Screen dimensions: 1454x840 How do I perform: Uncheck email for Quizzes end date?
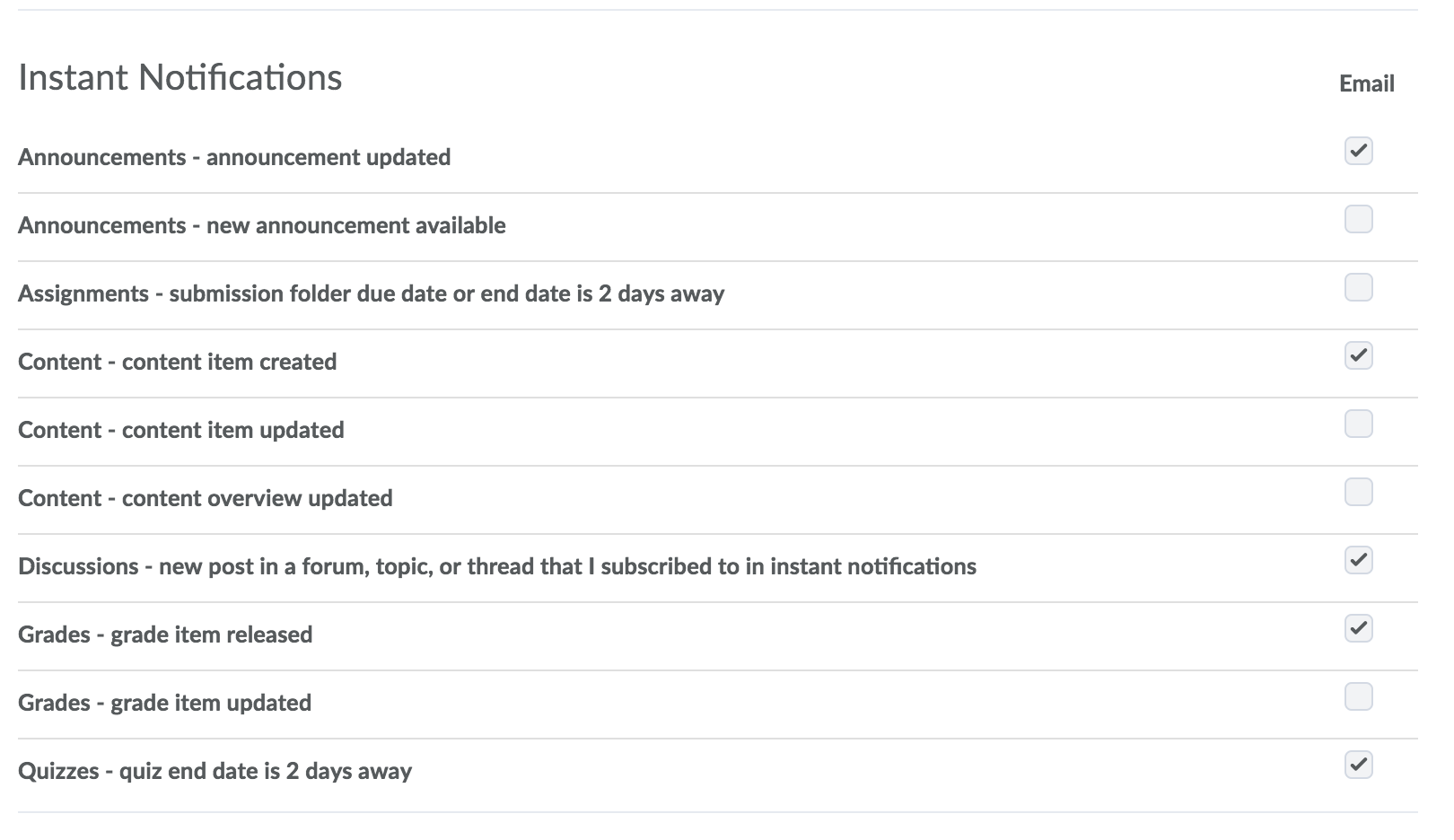point(1358,765)
